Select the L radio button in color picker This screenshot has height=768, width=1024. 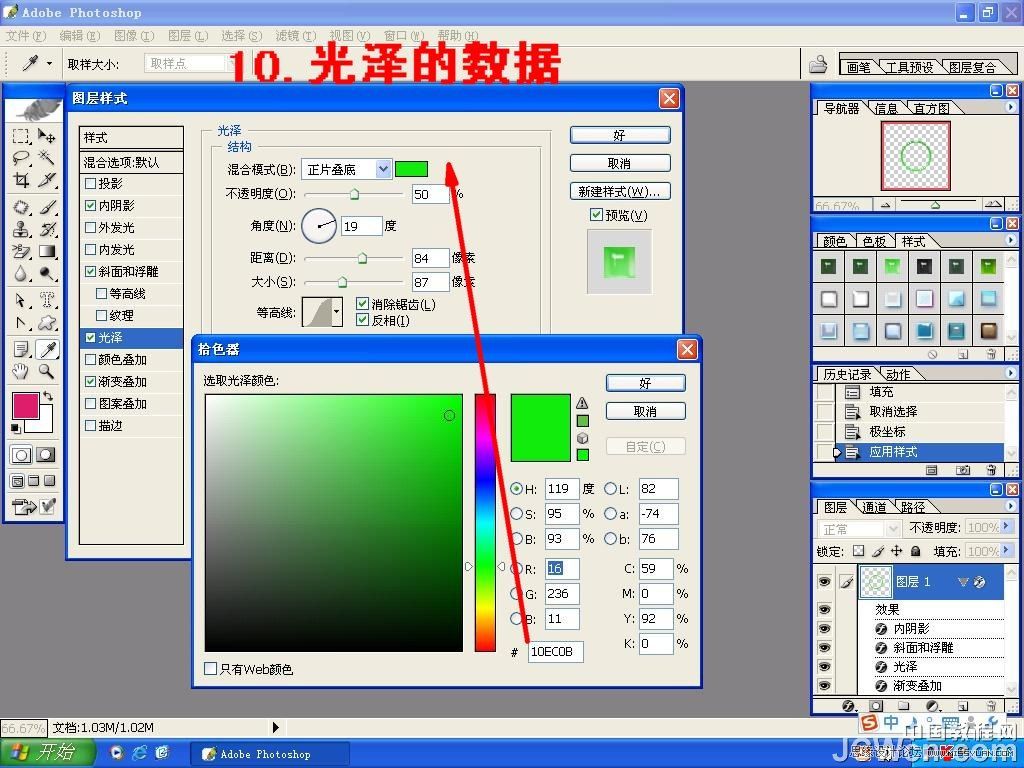point(610,488)
